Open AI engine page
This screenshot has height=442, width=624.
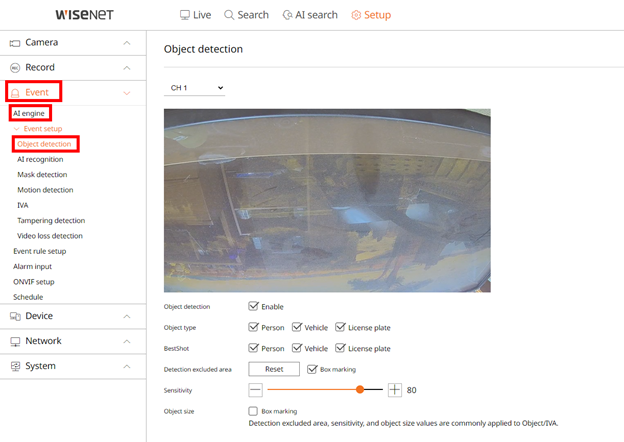tap(29, 113)
